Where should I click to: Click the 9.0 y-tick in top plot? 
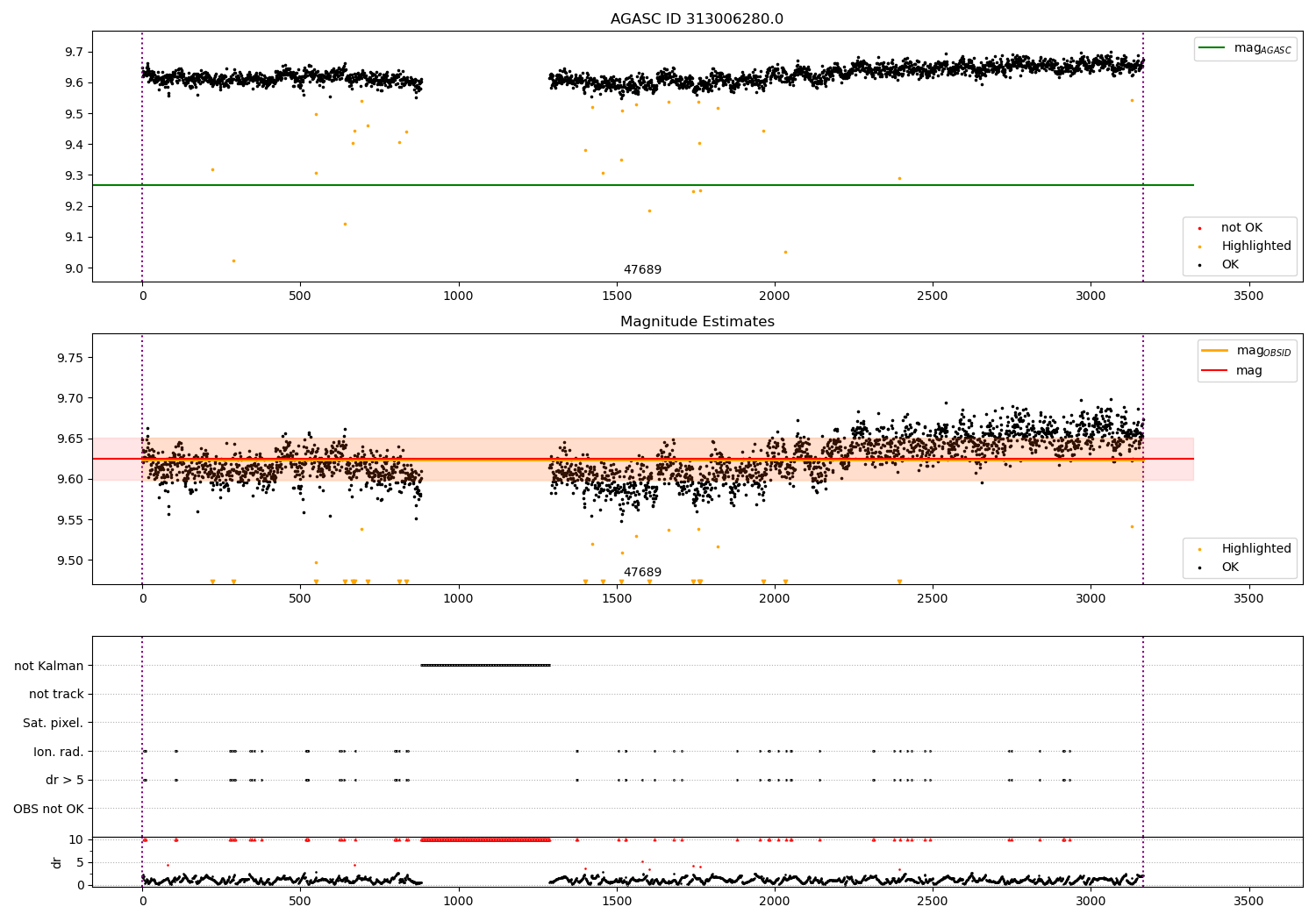click(74, 268)
